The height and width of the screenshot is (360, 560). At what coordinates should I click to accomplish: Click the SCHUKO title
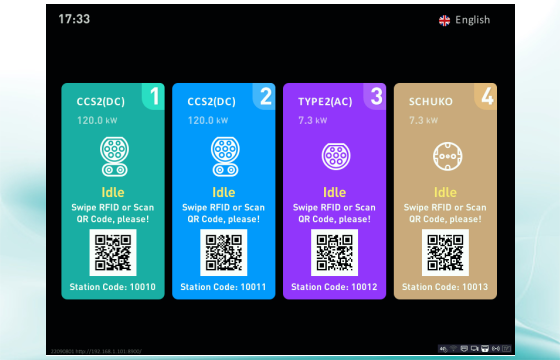click(431, 102)
